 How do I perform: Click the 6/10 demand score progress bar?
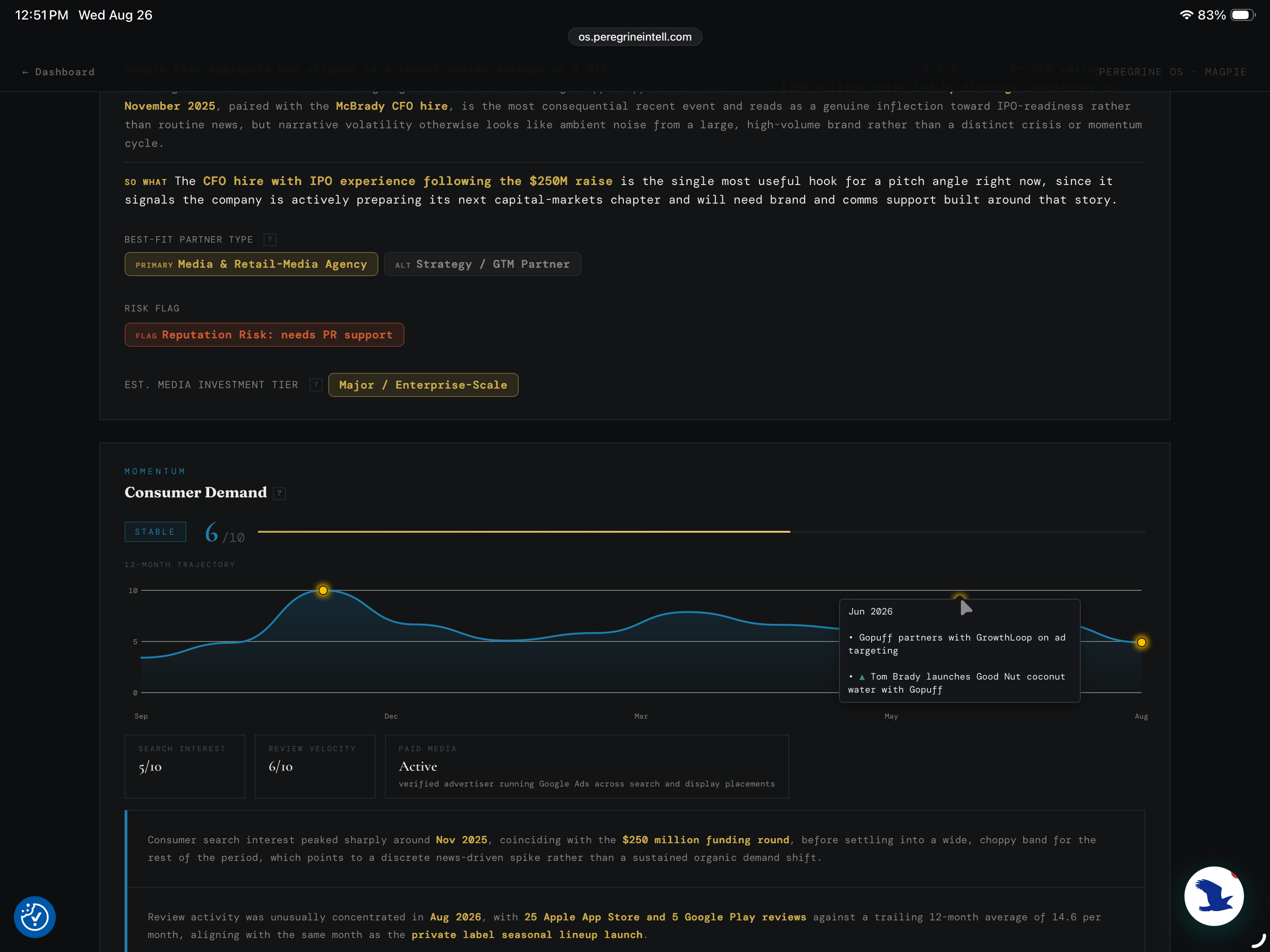pos(701,532)
